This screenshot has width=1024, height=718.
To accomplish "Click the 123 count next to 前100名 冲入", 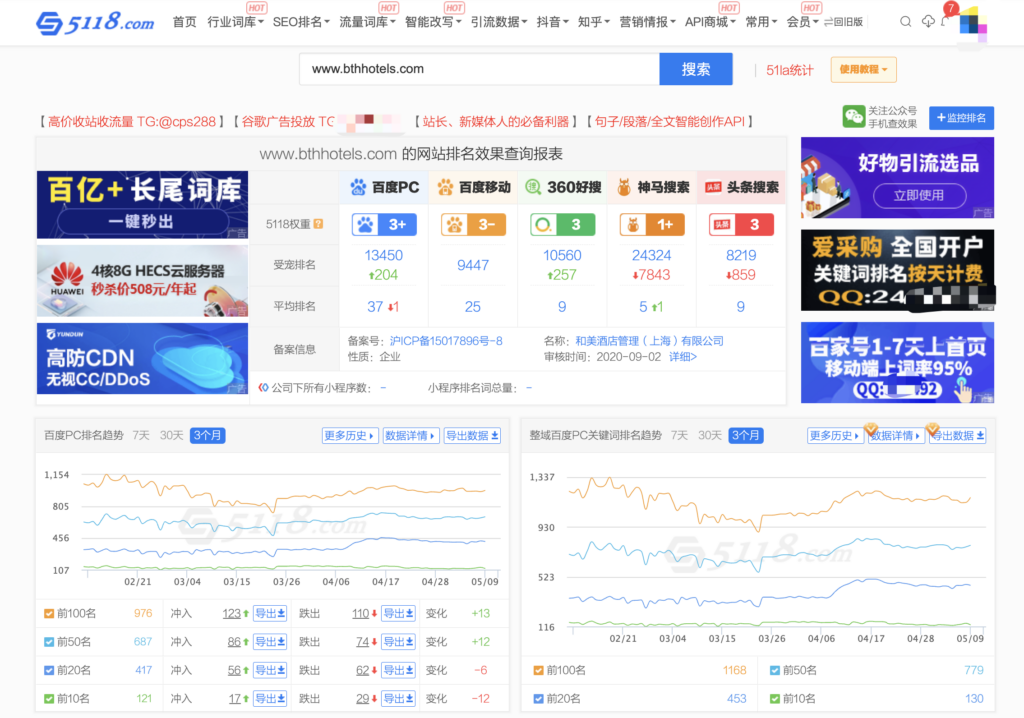I will pos(231,613).
